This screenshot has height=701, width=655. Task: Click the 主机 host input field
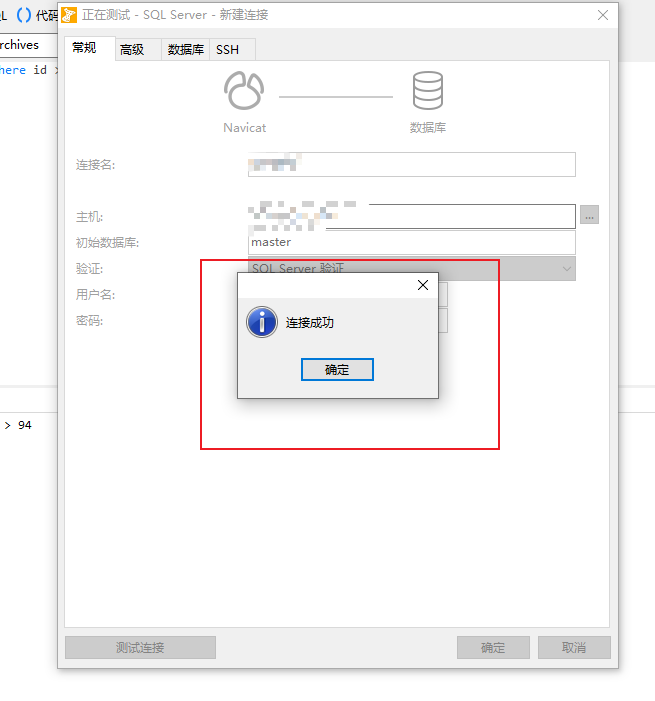tap(412, 216)
